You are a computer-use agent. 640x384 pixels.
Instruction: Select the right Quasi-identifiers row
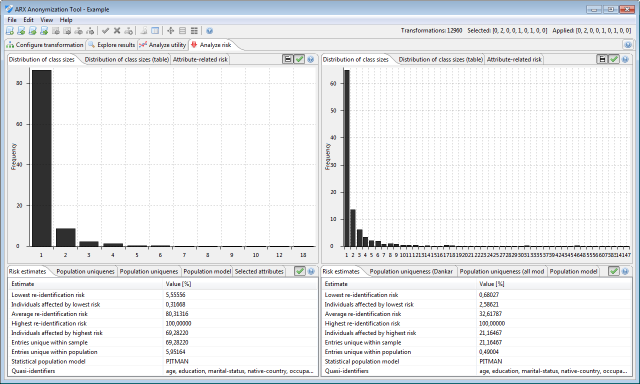coord(477,371)
